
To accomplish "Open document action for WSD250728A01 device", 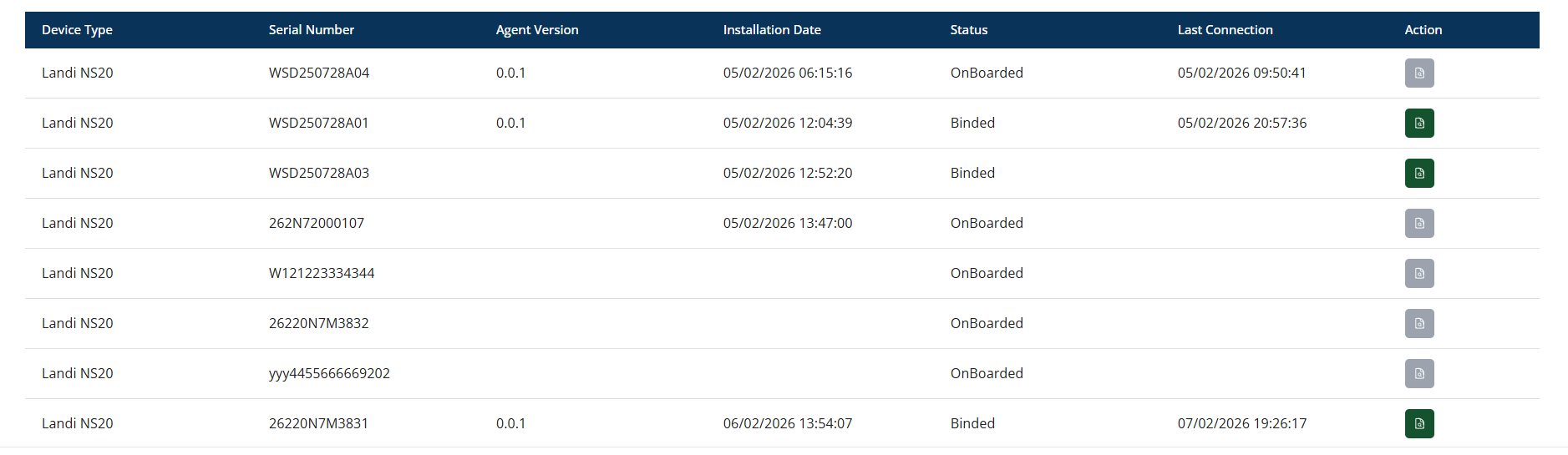I will (1418, 124).
